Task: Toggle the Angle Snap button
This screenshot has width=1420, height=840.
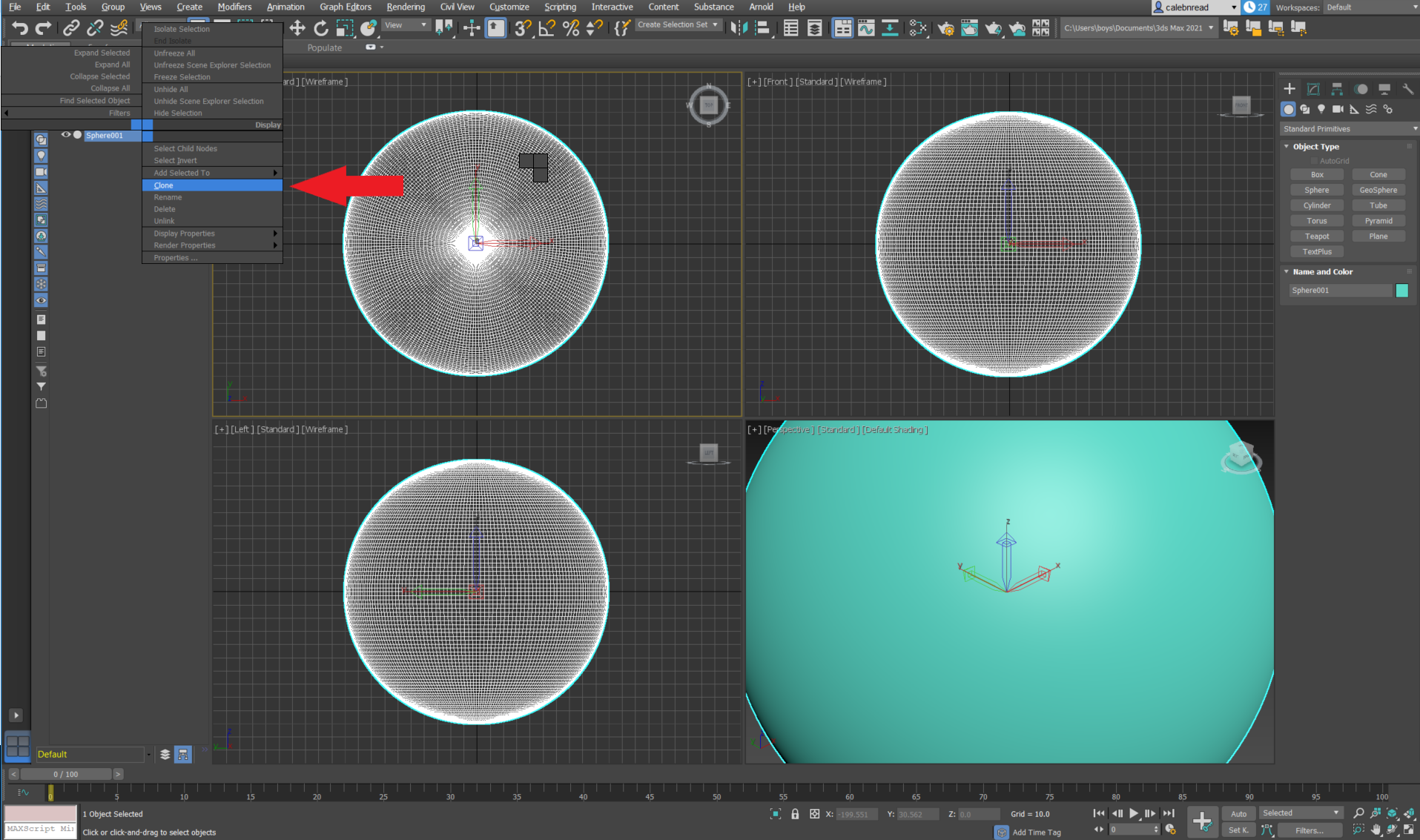Action: (547, 28)
